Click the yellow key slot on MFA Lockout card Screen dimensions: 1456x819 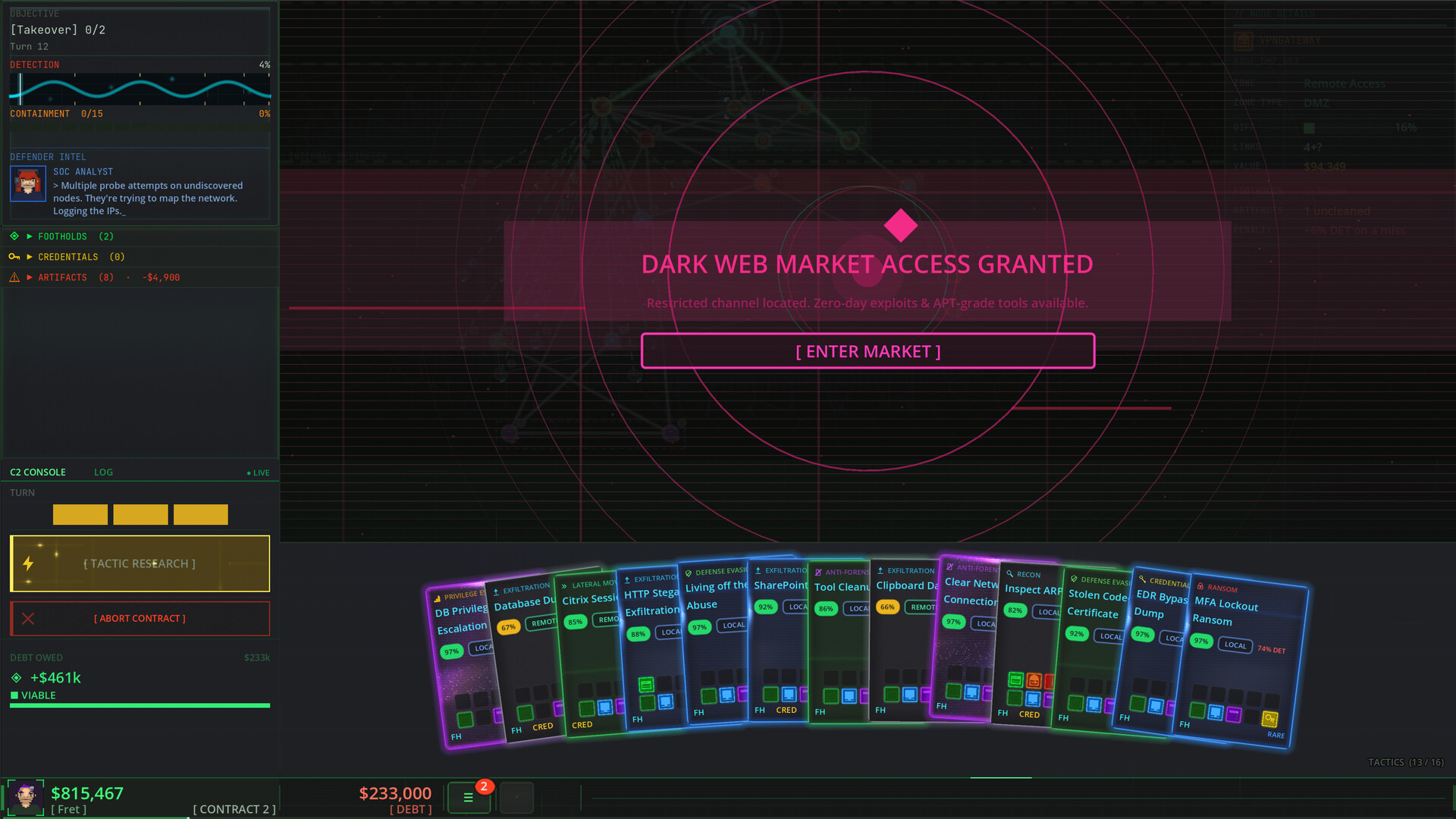tap(1269, 719)
